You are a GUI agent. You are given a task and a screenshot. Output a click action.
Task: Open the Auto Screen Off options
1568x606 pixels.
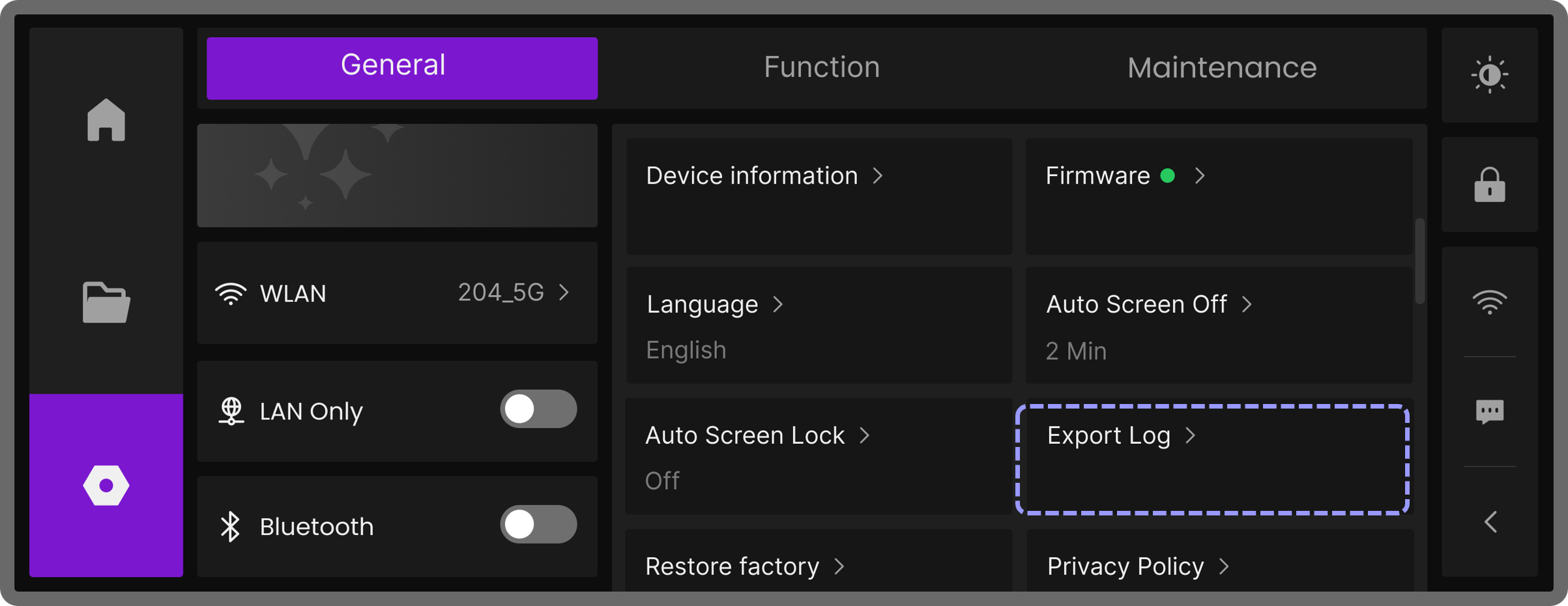(x=1218, y=325)
